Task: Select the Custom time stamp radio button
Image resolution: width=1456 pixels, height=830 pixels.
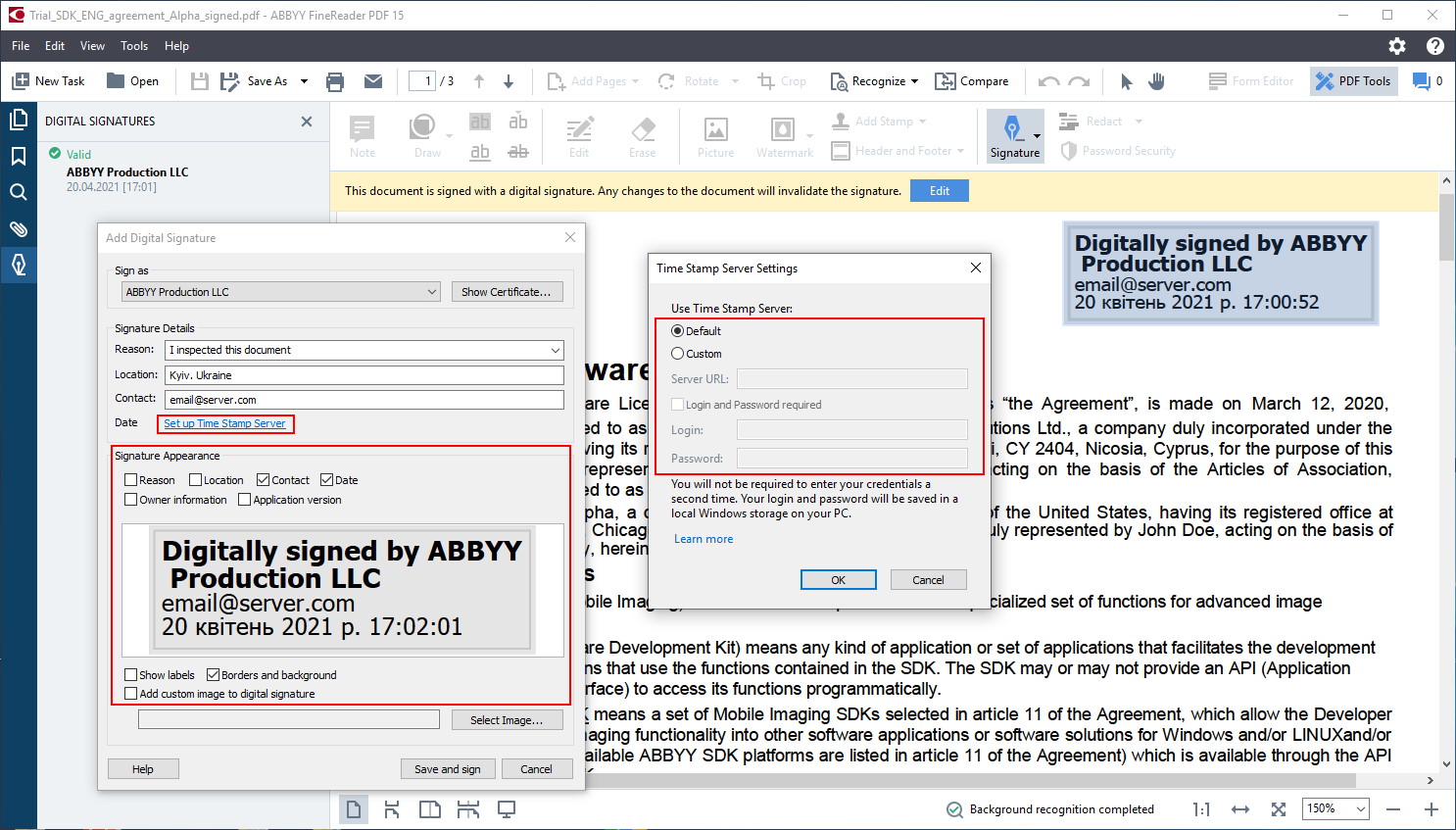Action: click(677, 354)
